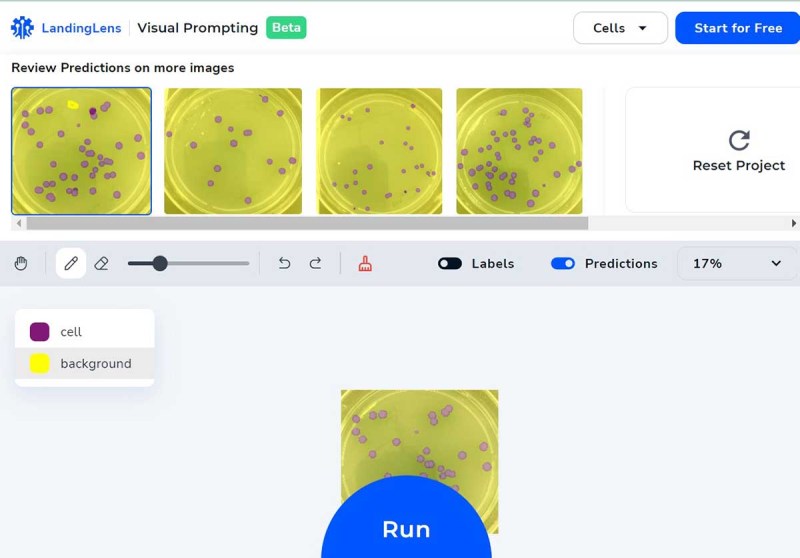Toggle the Predictions switch off
800x558 pixels.
tap(563, 263)
